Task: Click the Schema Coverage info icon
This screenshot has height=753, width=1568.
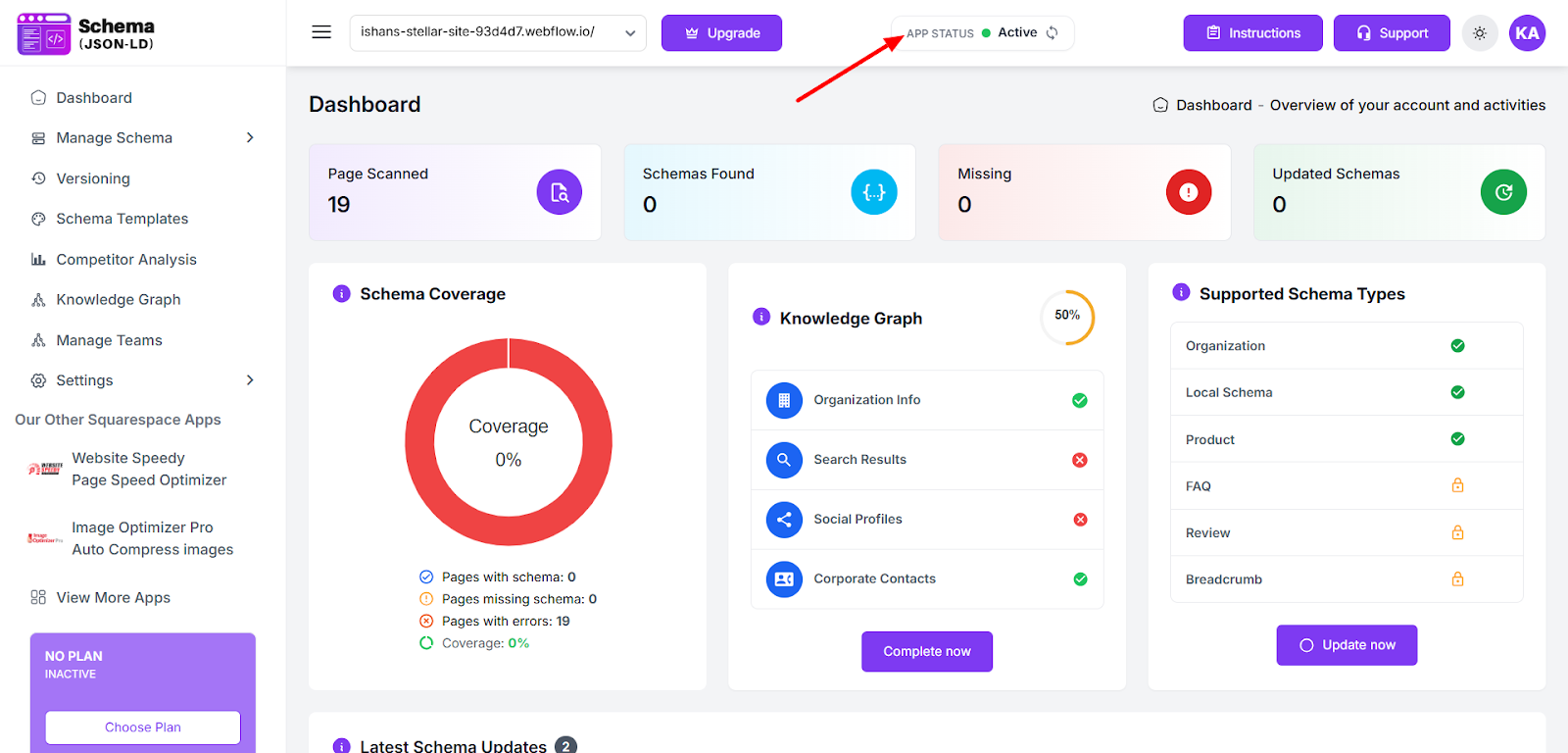Action: (x=341, y=294)
